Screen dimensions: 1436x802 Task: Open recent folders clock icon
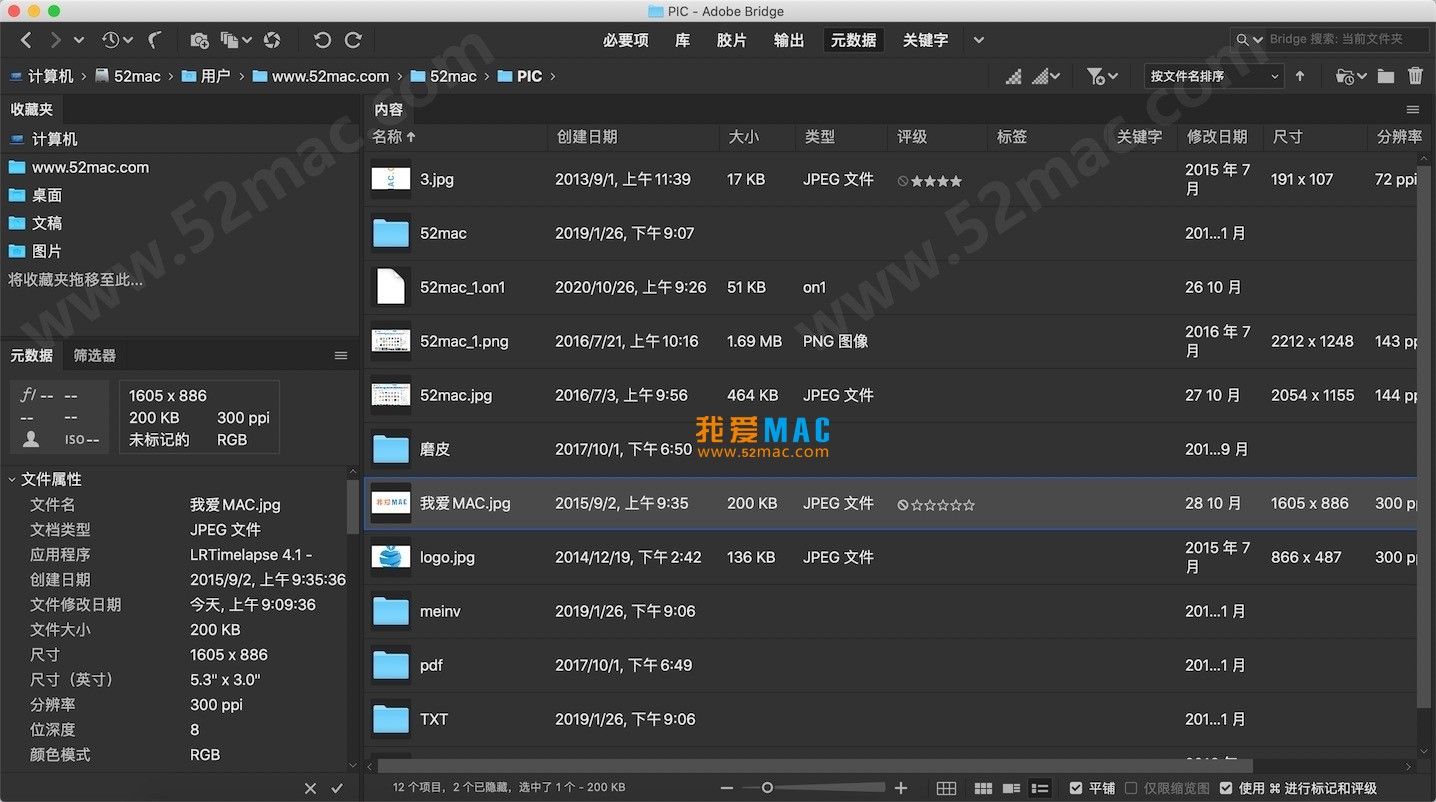point(1350,76)
